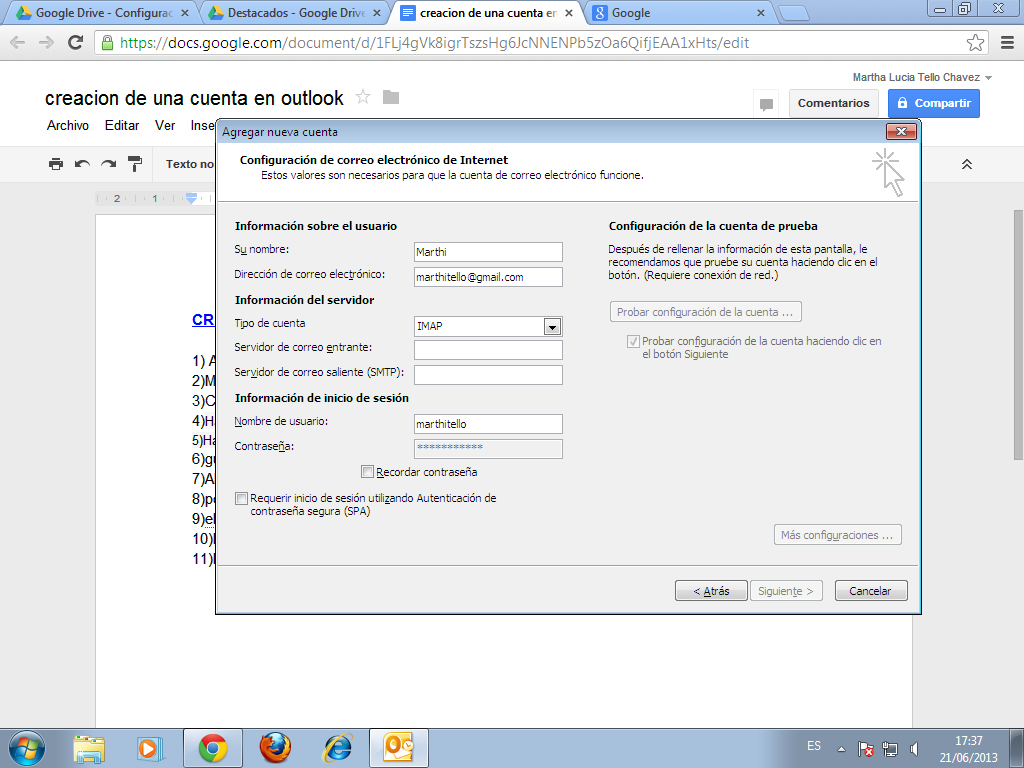Open Windows Explorer from taskbar
Image resolution: width=1024 pixels, height=768 pixels.
89,748
